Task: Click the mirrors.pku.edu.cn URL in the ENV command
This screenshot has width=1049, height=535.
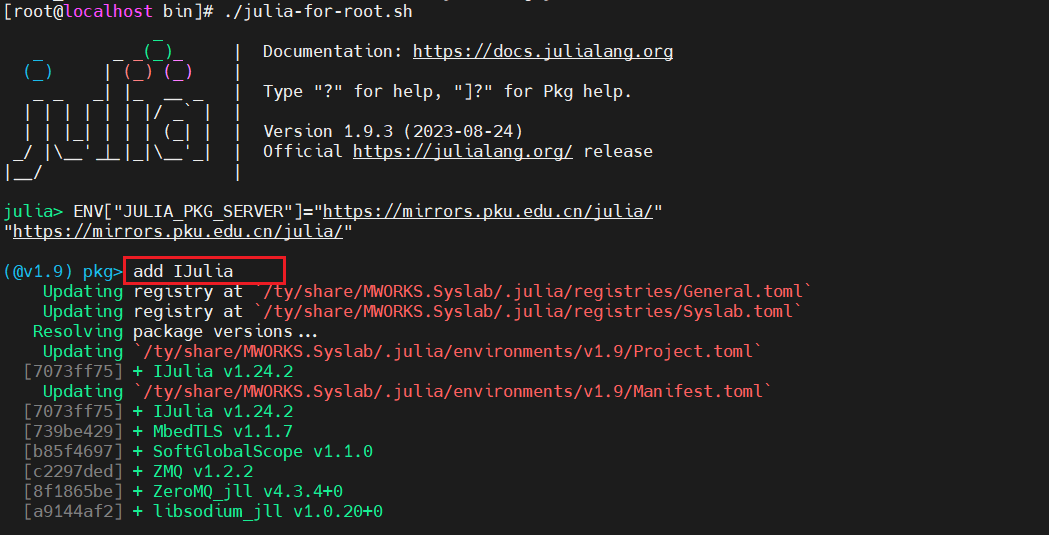Action: [x=488, y=212]
